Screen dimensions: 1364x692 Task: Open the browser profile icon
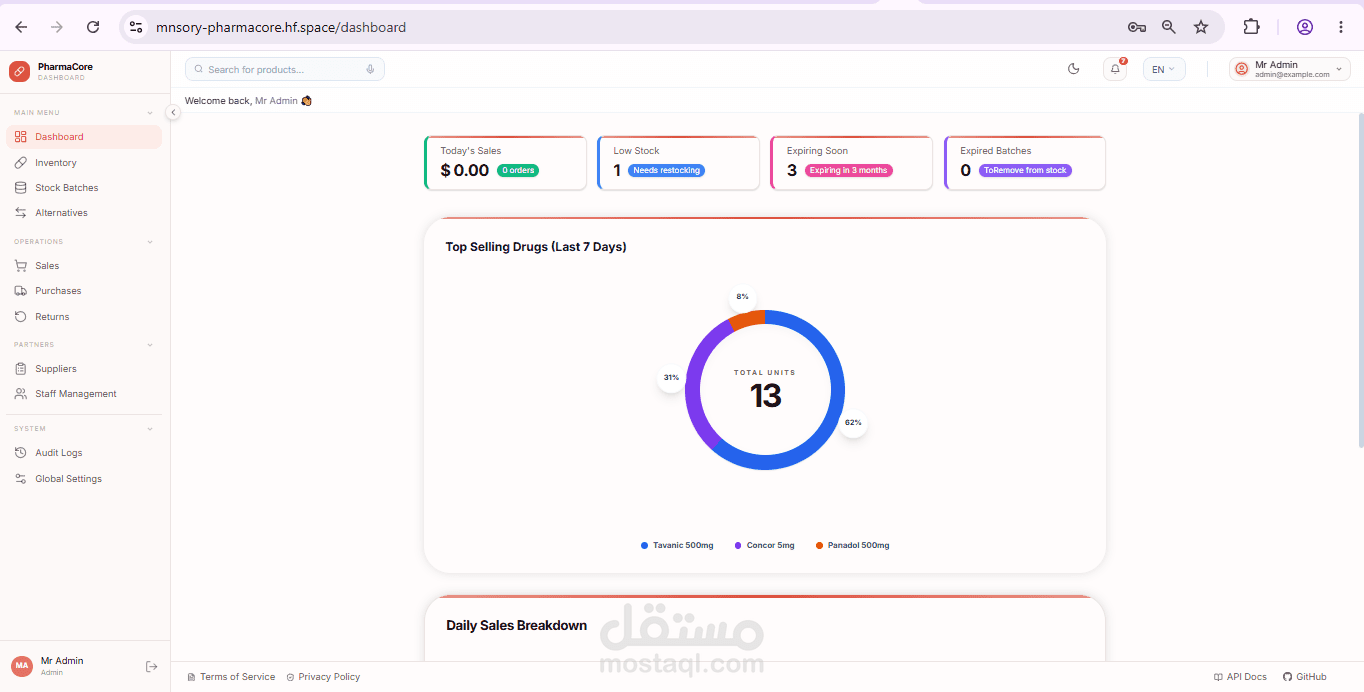coord(1305,27)
